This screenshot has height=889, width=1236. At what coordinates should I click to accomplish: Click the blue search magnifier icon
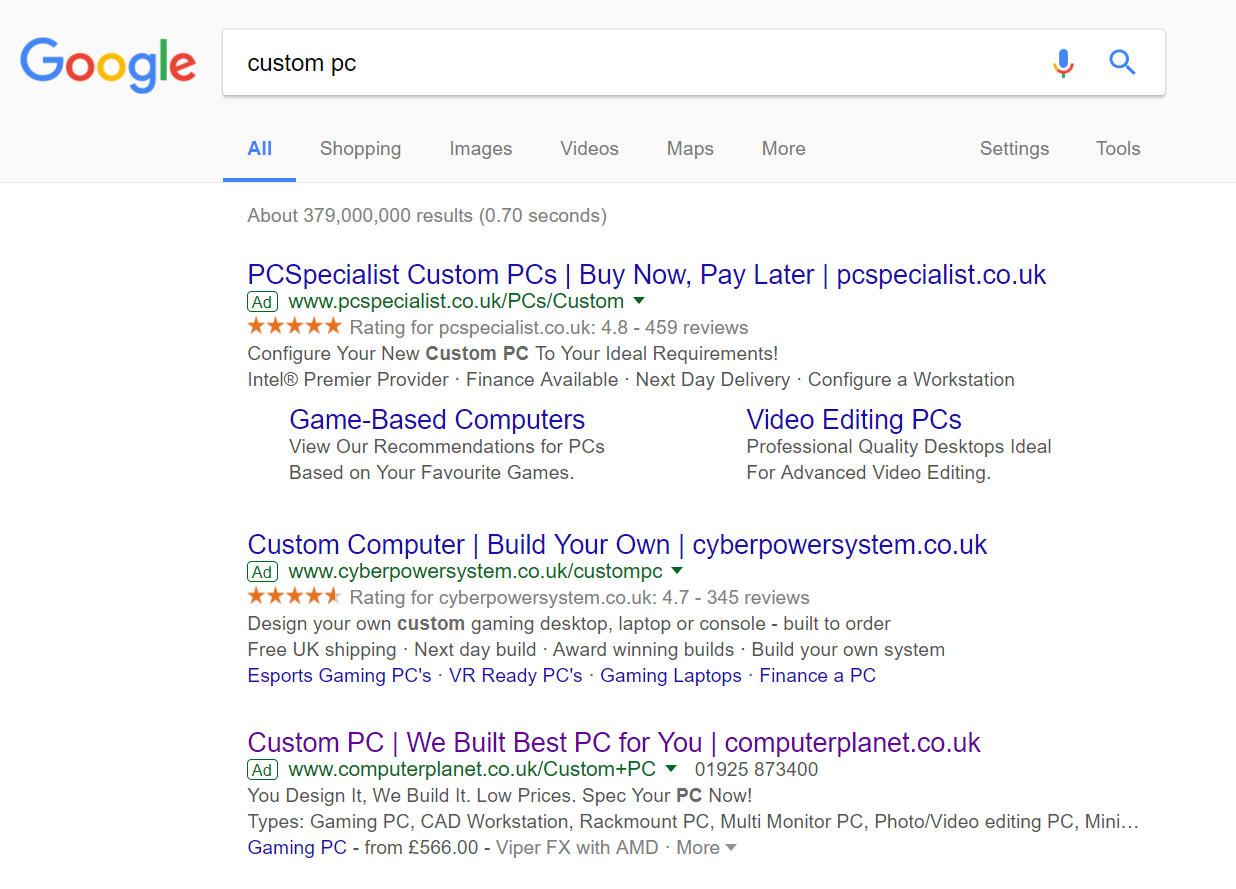tap(1122, 63)
